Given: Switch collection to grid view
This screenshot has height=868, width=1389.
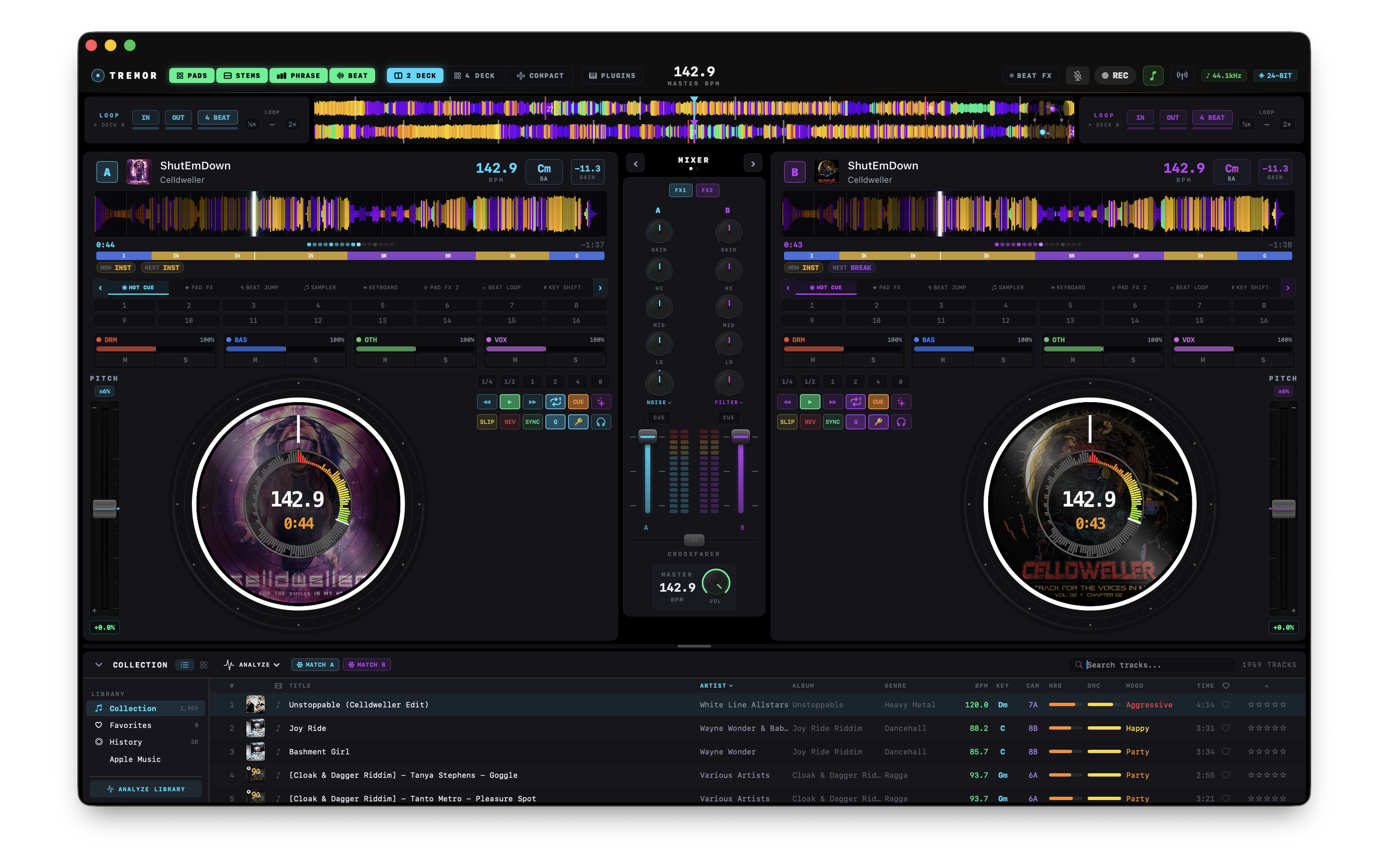Looking at the screenshot, I should [204, 665].
